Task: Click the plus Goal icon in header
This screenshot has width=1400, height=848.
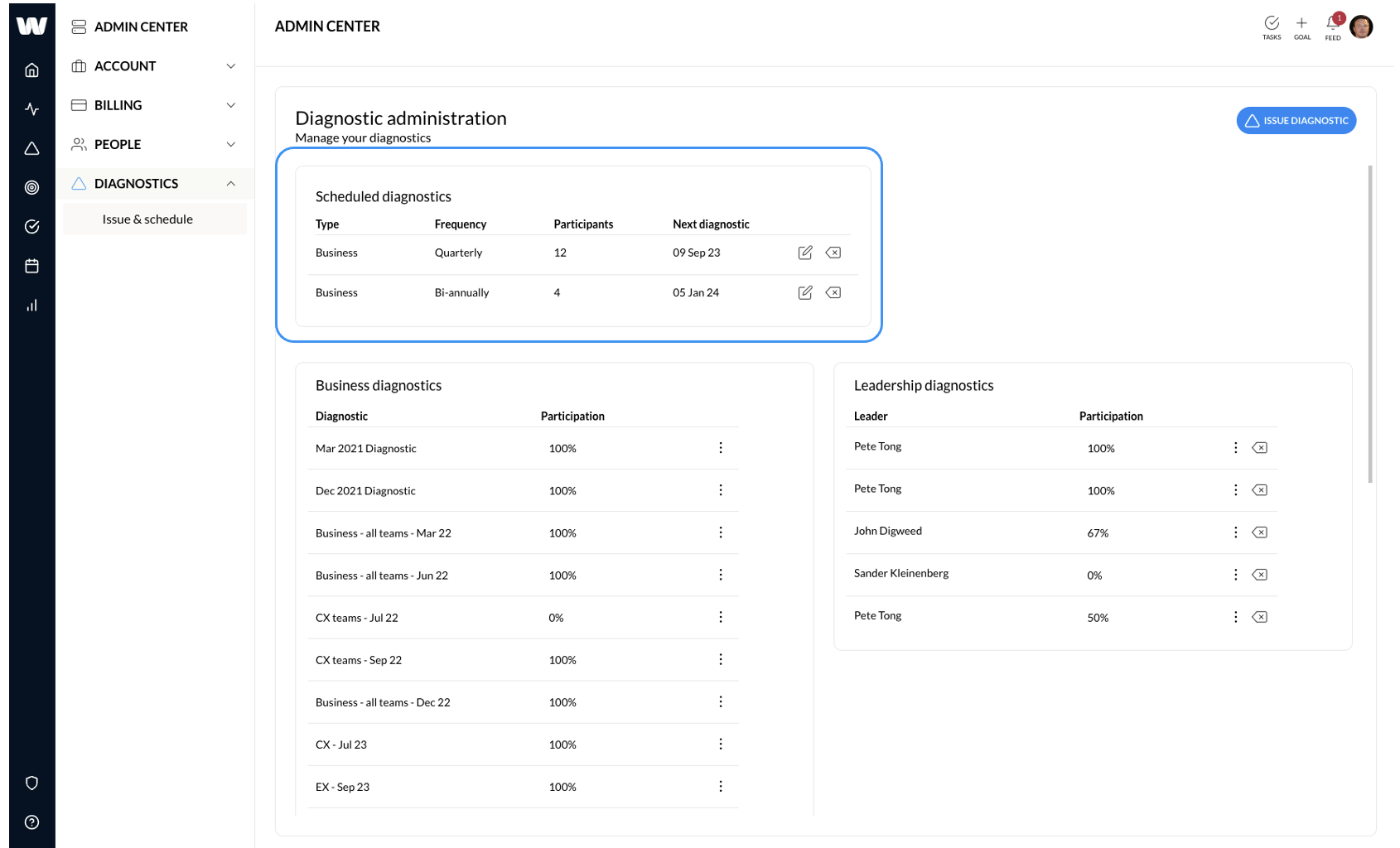Action: coord(1302,27)
